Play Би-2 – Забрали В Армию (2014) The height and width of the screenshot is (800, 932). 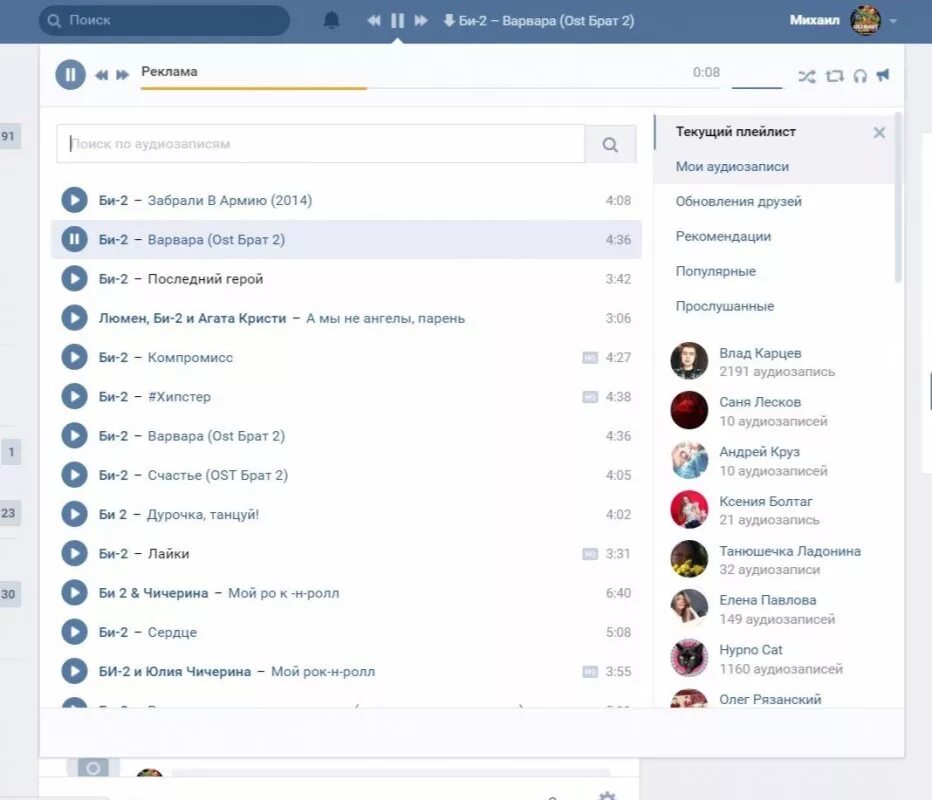tap(74, 200)
